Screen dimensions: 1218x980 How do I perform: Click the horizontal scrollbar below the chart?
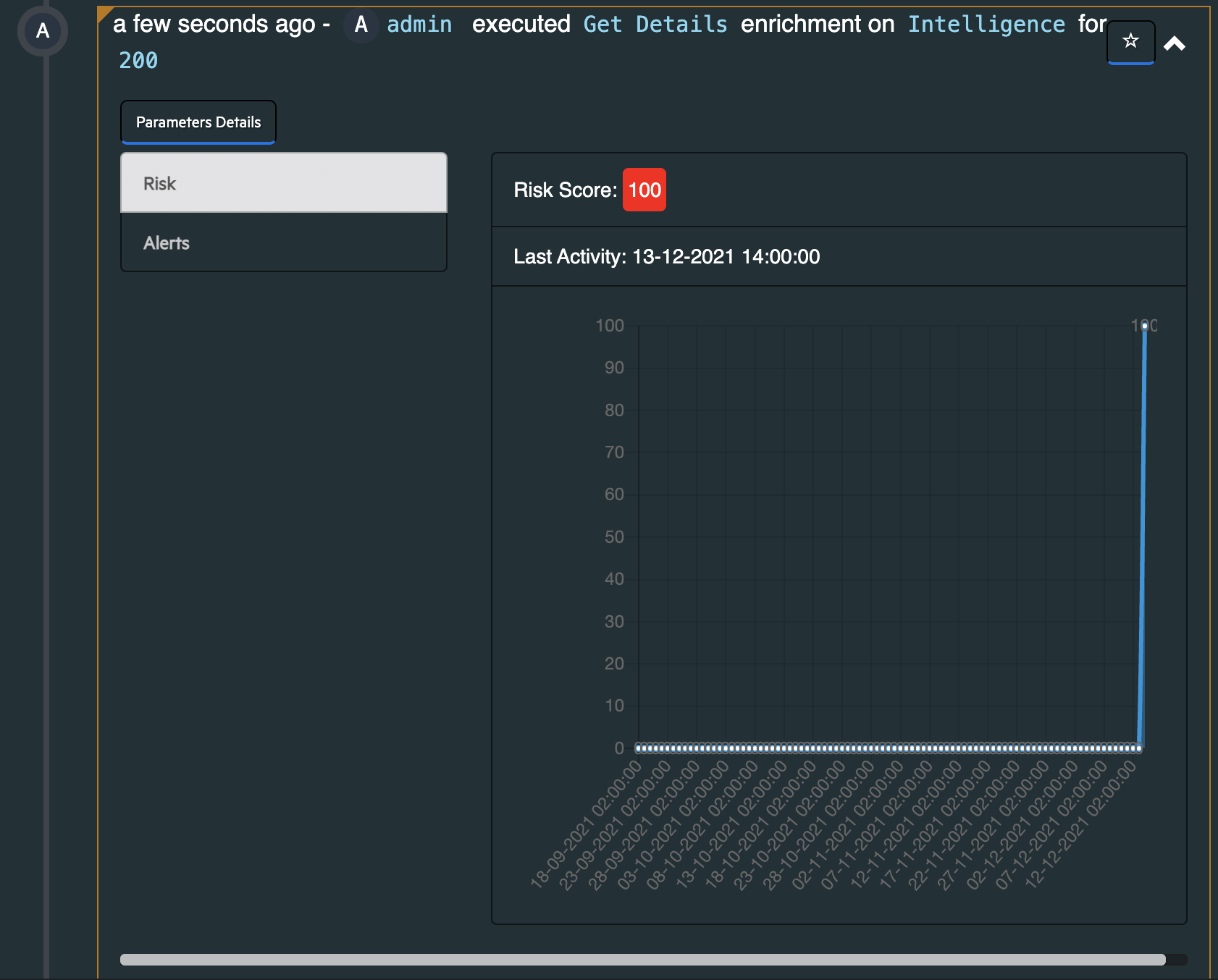tap(642, 960)
